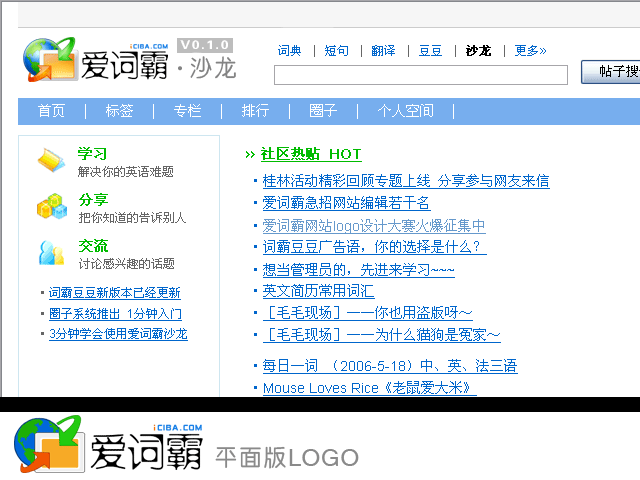Open 标签 in the blue nav bar

pos(119,111)
